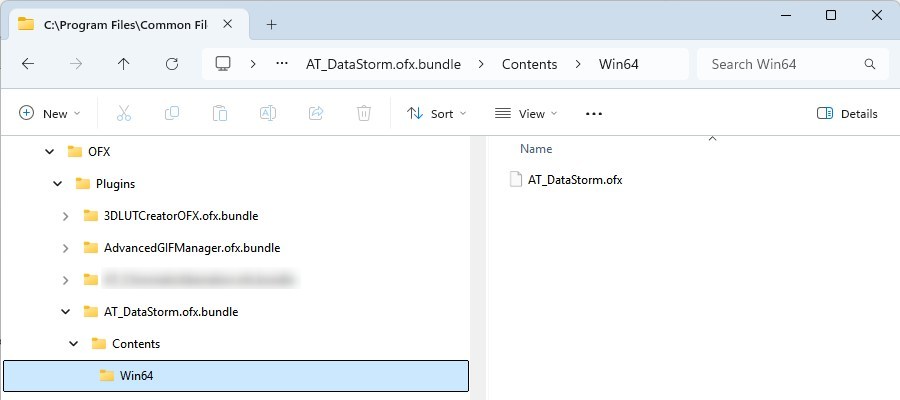Click the C:\Program Files tab title
The image size is (900, 400).
[x=126, y=25]
